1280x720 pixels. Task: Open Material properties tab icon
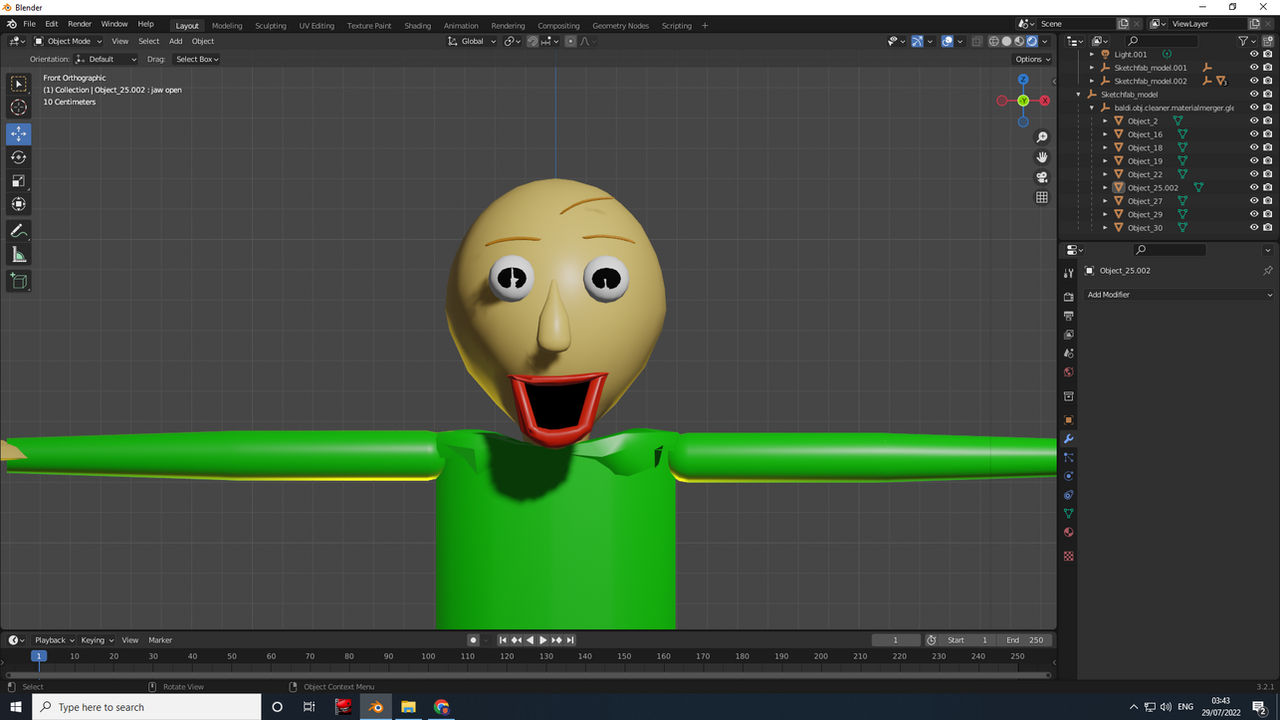tap(1068, 533)
